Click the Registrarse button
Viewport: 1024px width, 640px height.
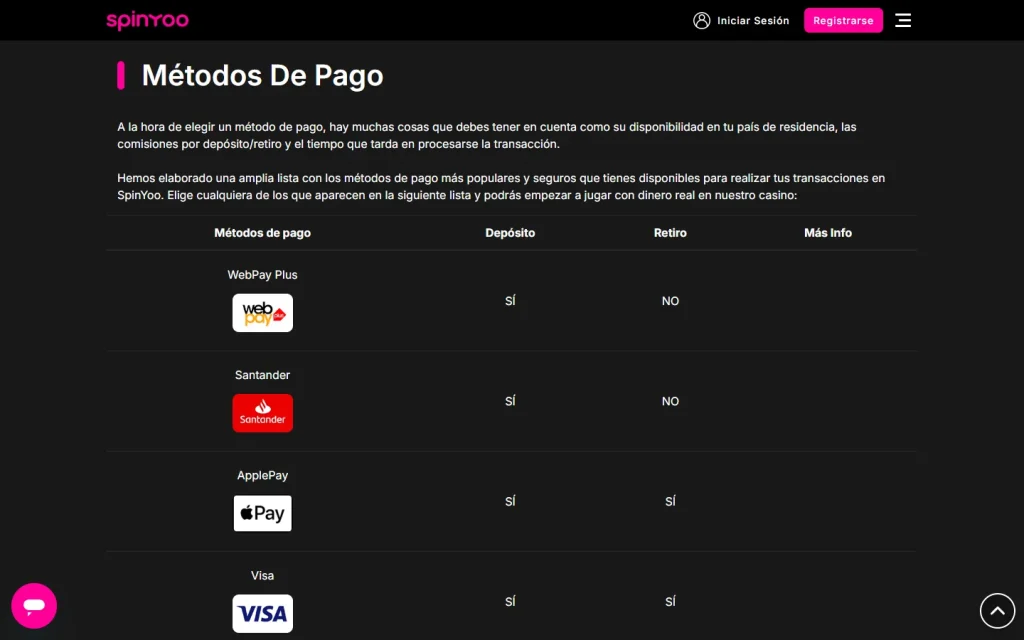tap(843, 20)
